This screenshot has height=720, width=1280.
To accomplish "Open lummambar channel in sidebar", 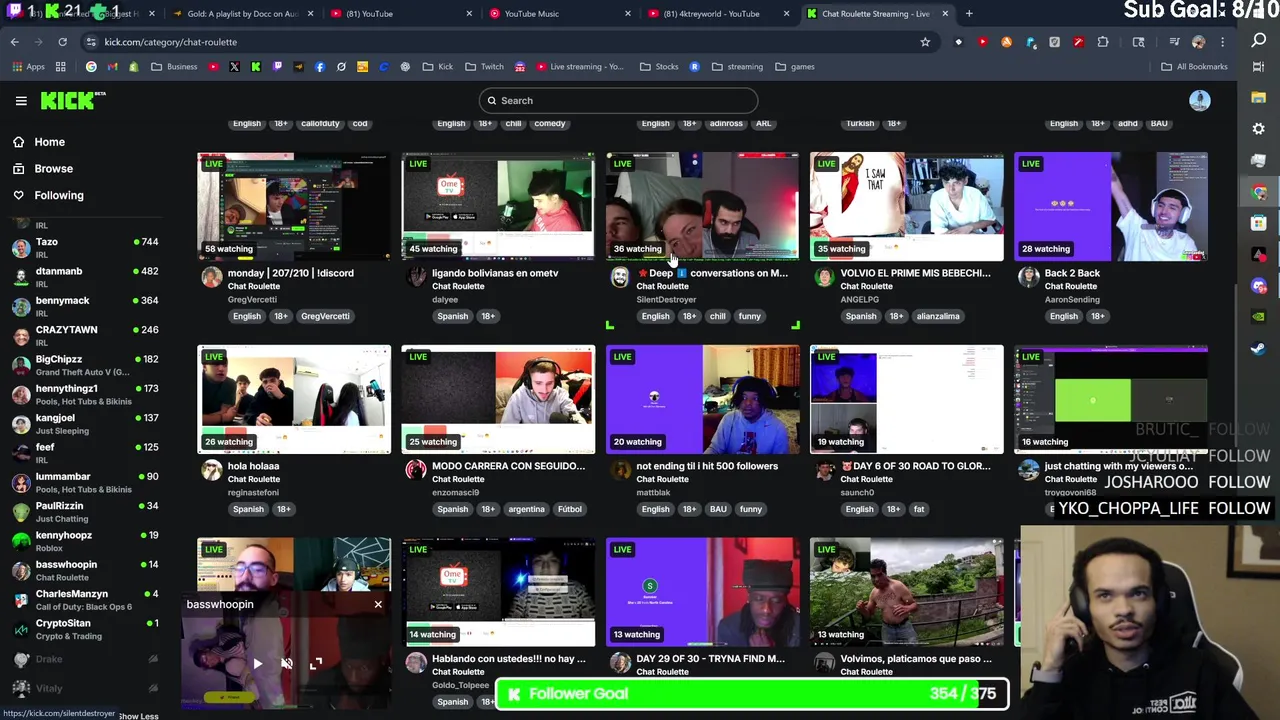I will coord(86,482).
